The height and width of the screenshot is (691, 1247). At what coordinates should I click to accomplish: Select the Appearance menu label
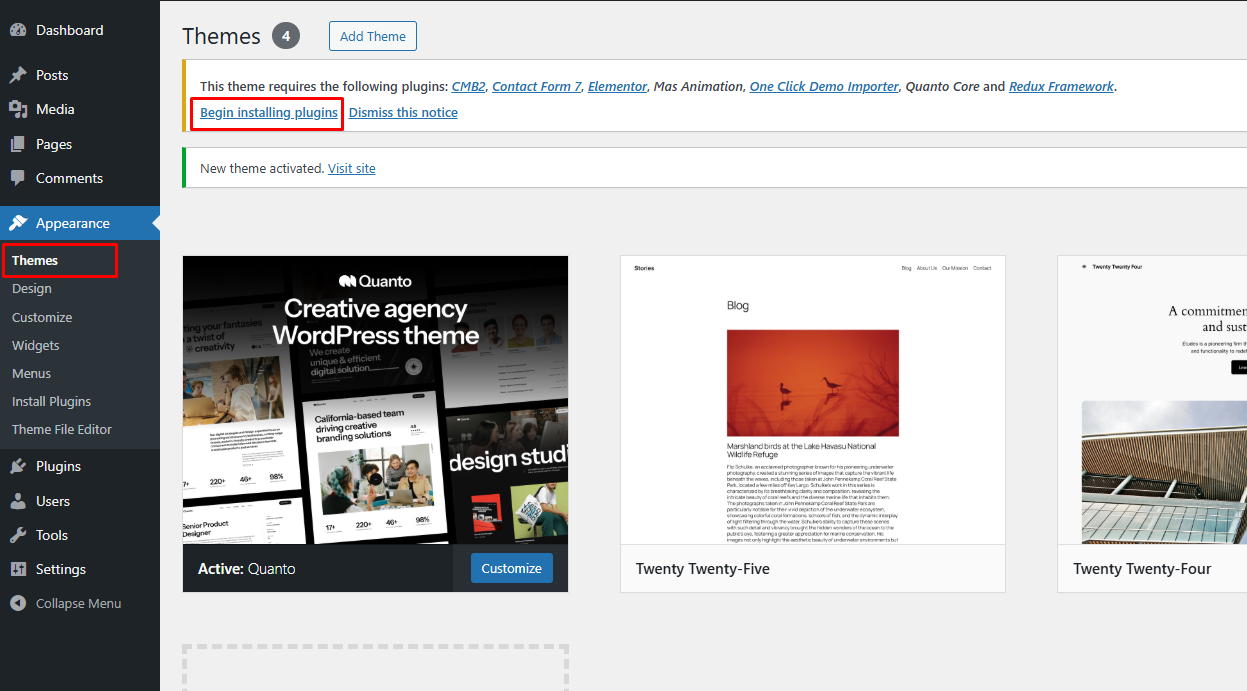[x=73, y=223]
